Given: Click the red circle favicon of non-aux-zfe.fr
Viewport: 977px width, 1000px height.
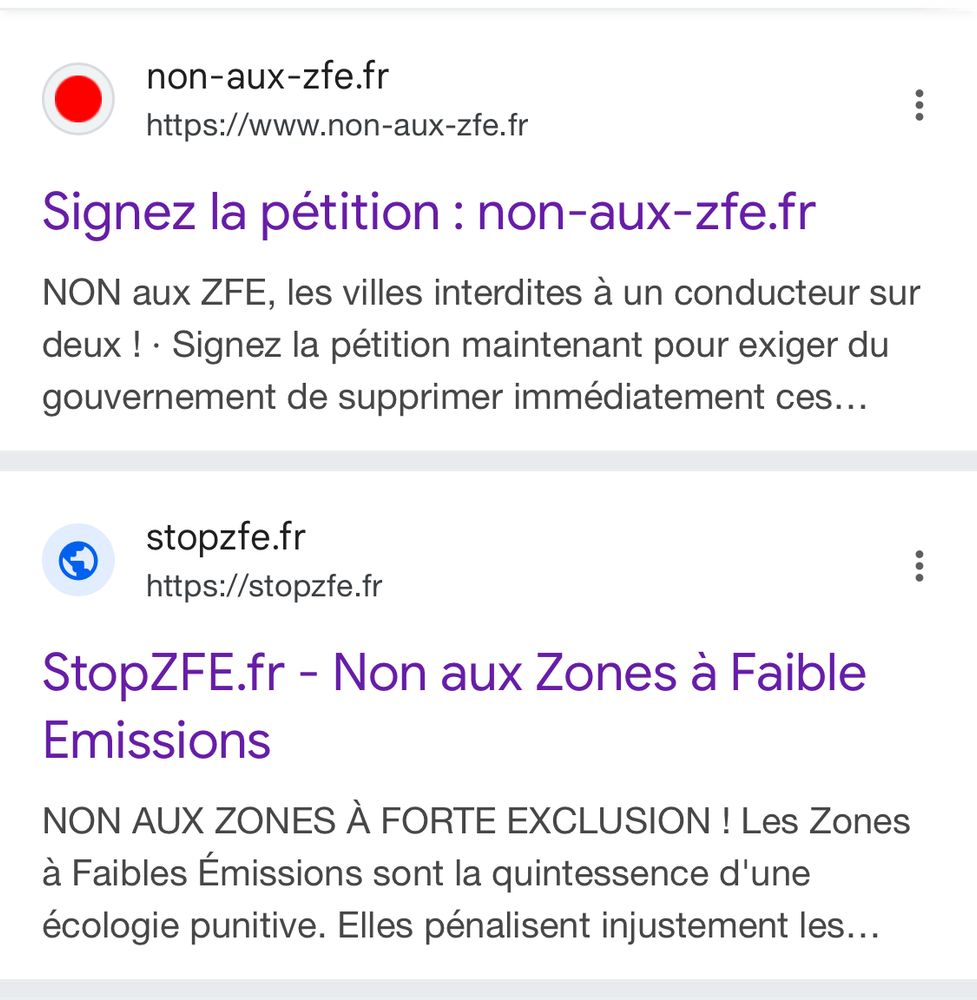Looking at the screenshot, I should [x=78, y=99].
